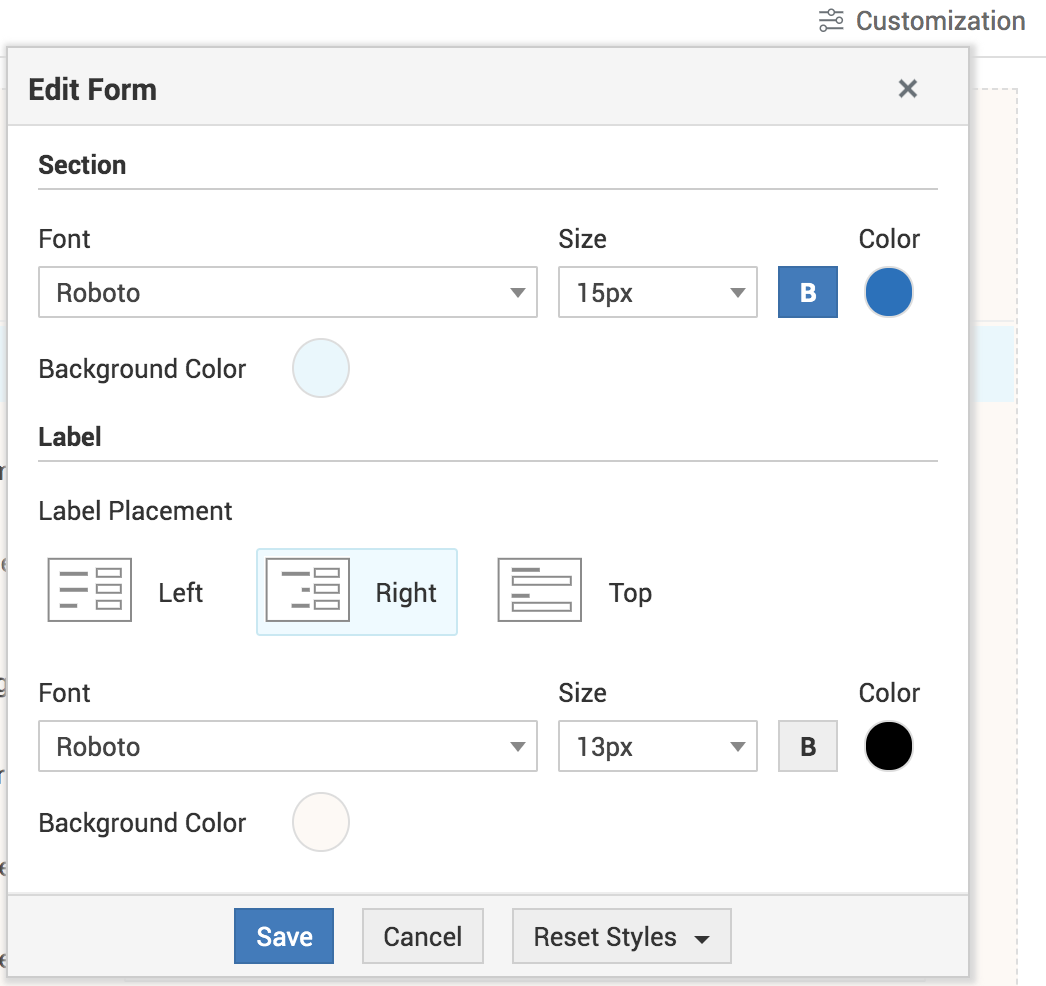This screenshot has height=986, width=1046.
Task: Toggle bold for Section font
Action: [x=808, y=293]
